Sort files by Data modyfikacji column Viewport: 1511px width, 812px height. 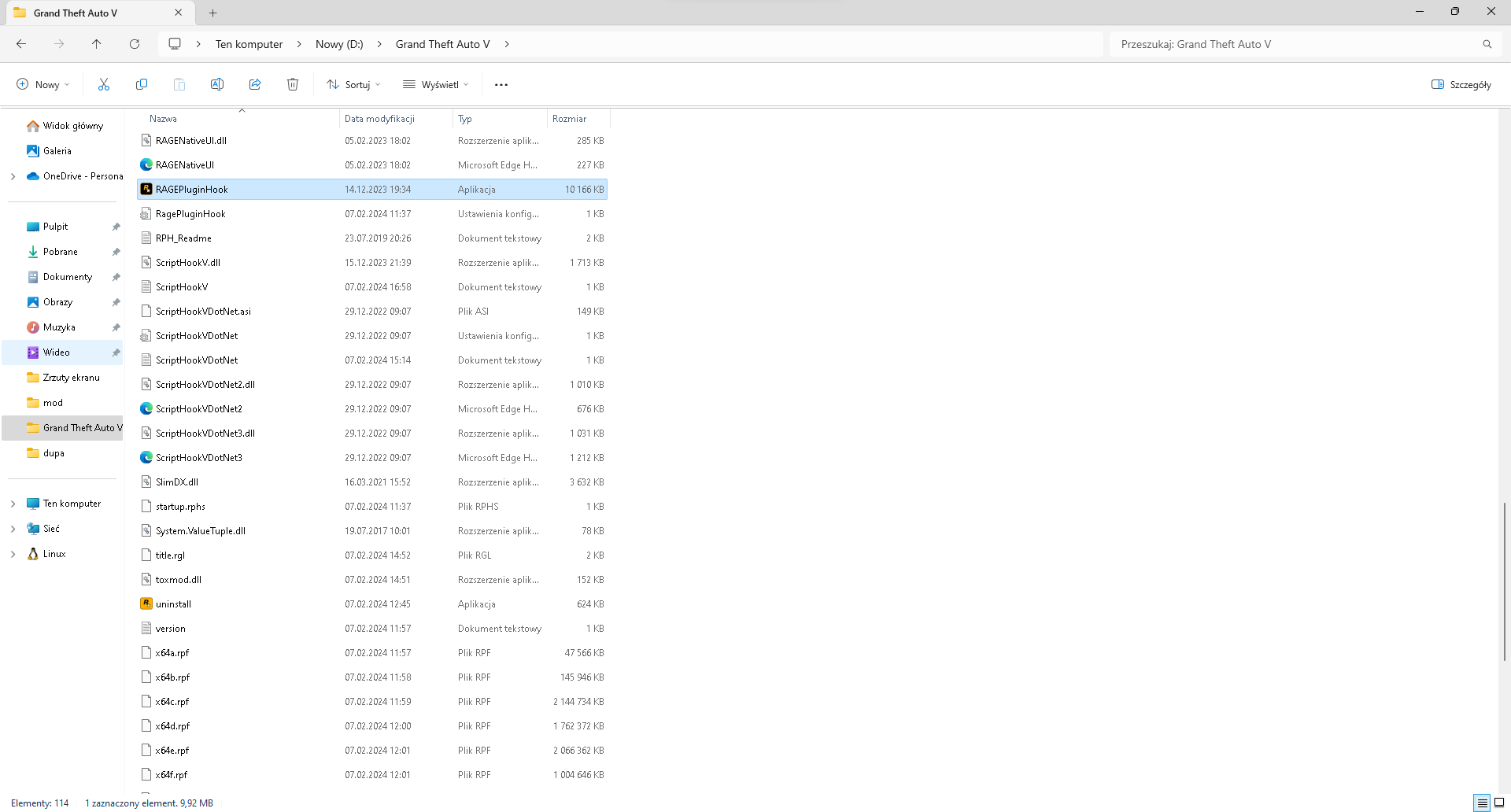(x=379, y=119)
